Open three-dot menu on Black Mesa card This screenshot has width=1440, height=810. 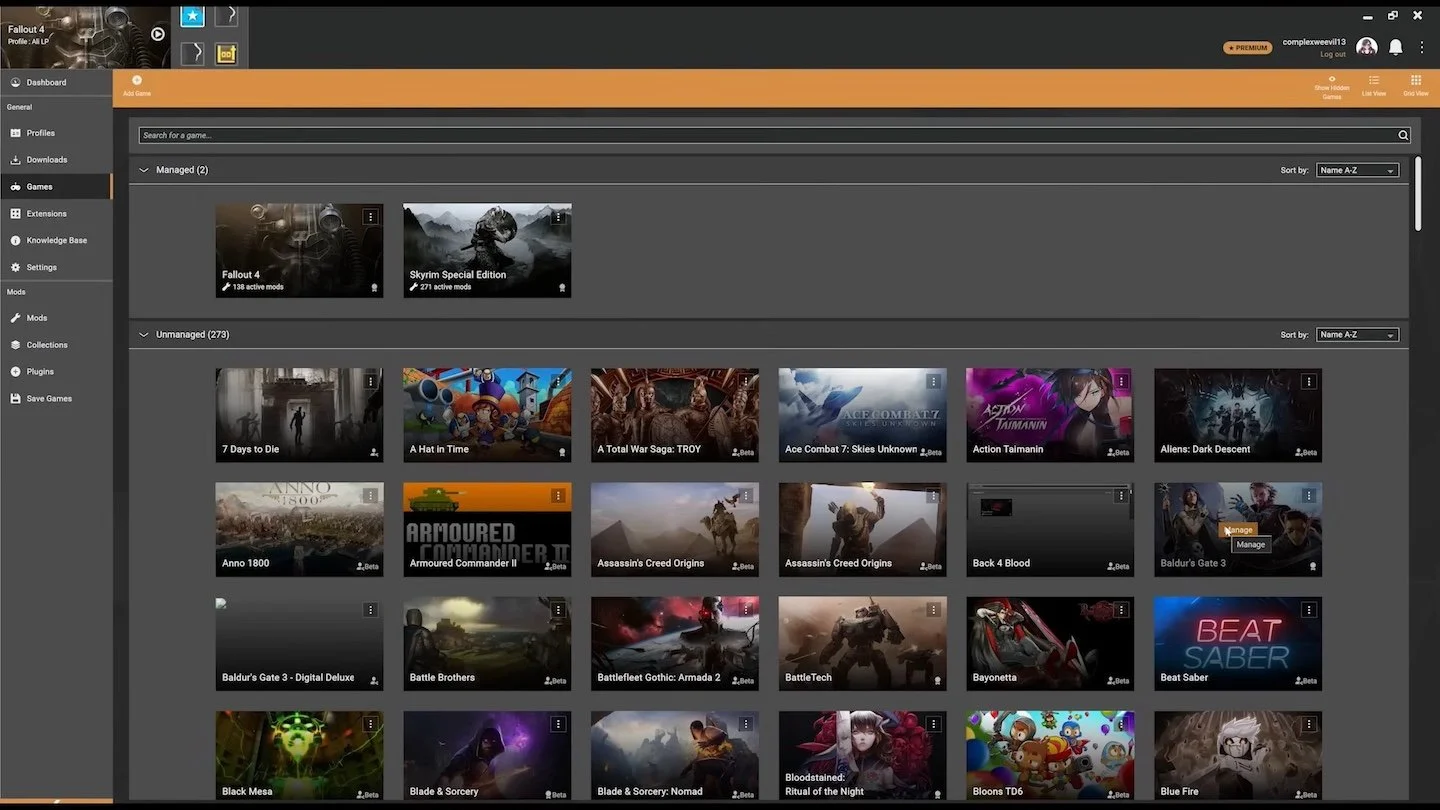[x=371, y=724]
